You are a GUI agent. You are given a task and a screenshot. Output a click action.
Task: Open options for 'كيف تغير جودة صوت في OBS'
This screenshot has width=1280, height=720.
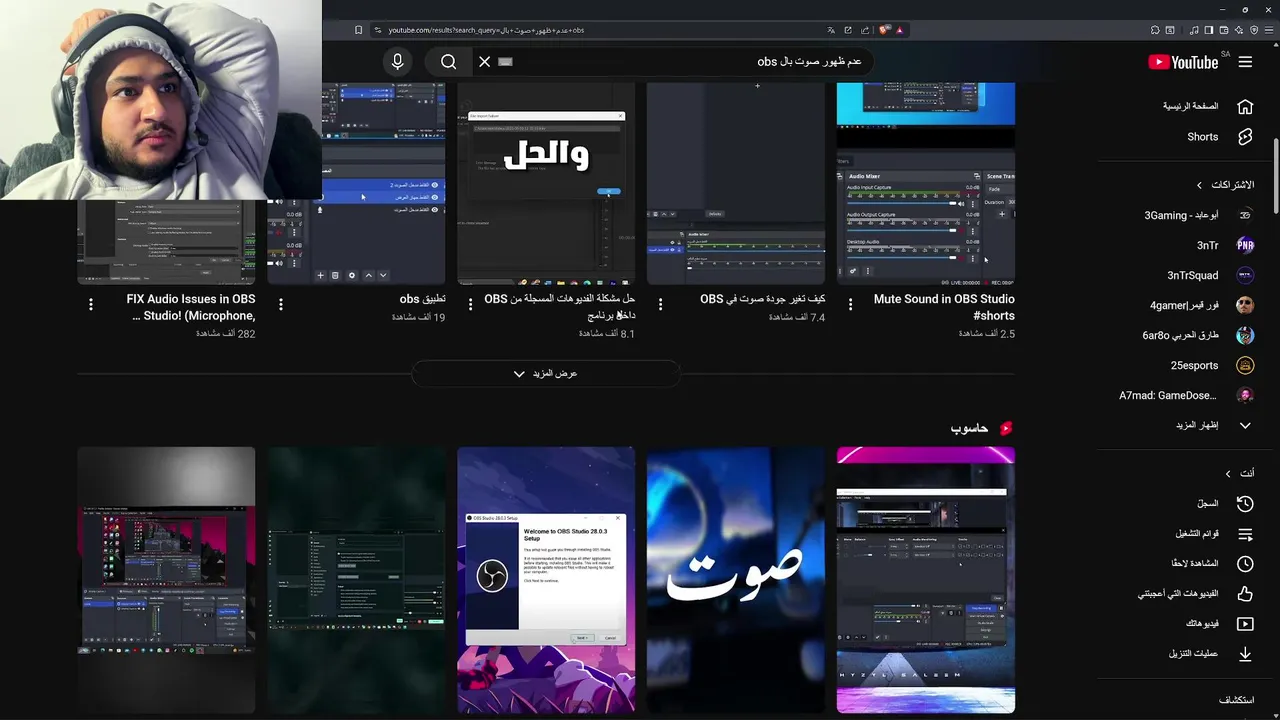click(661, 304)
